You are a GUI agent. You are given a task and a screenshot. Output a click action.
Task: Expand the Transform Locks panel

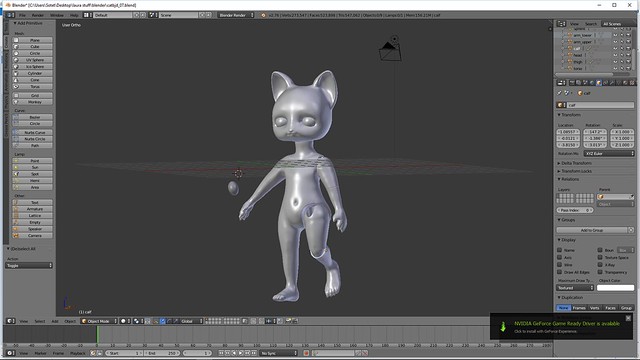(576, 171)
